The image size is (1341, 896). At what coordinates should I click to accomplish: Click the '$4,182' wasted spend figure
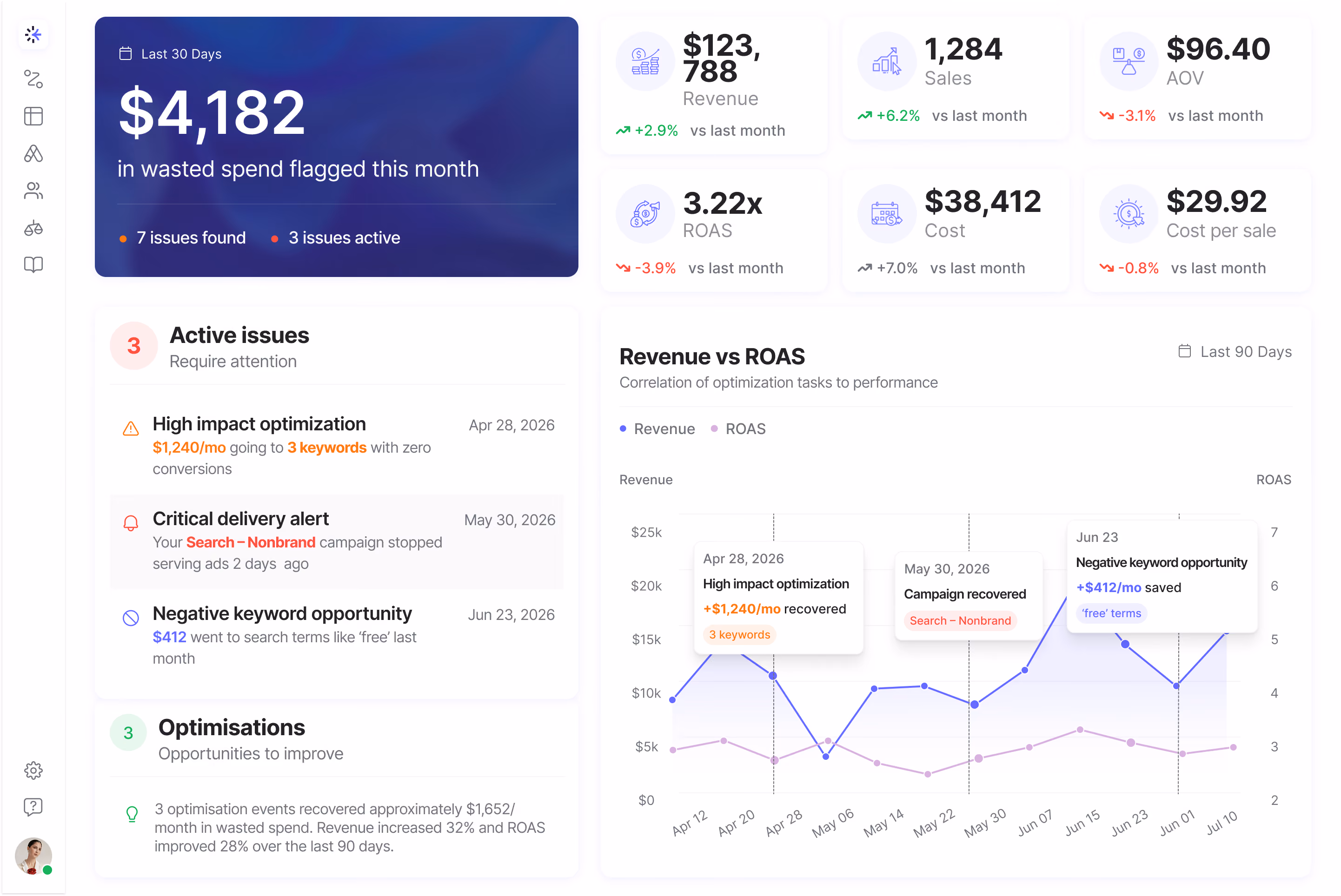click(x=212, y=113)
